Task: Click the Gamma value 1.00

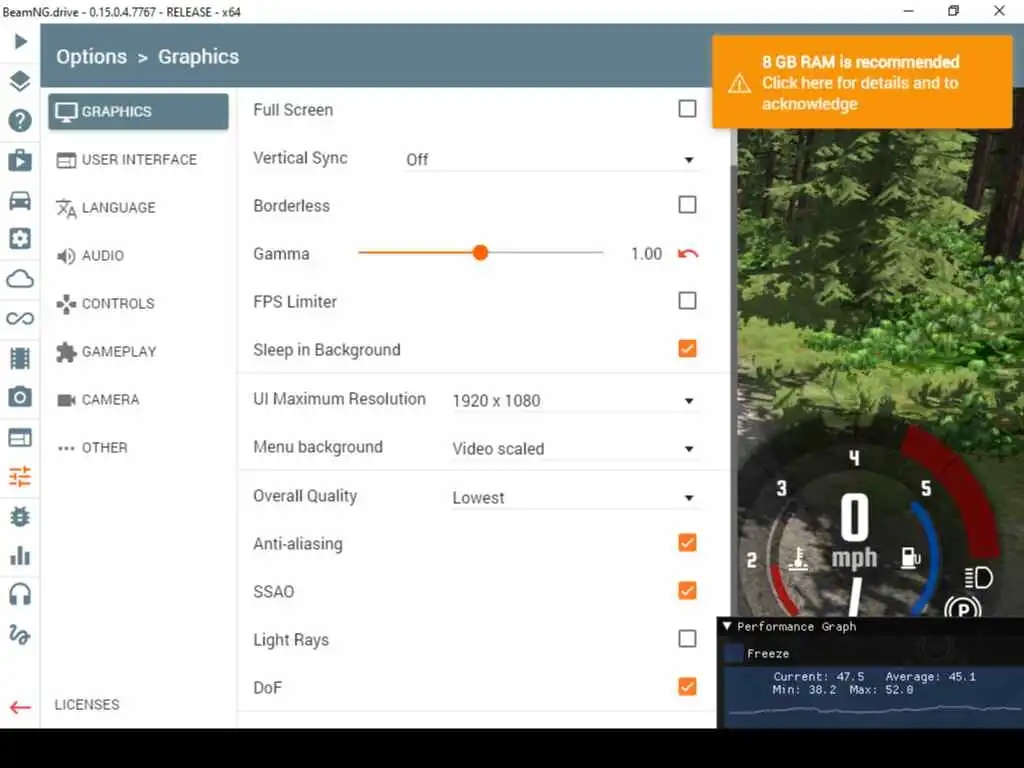Action: pos(647,254)
